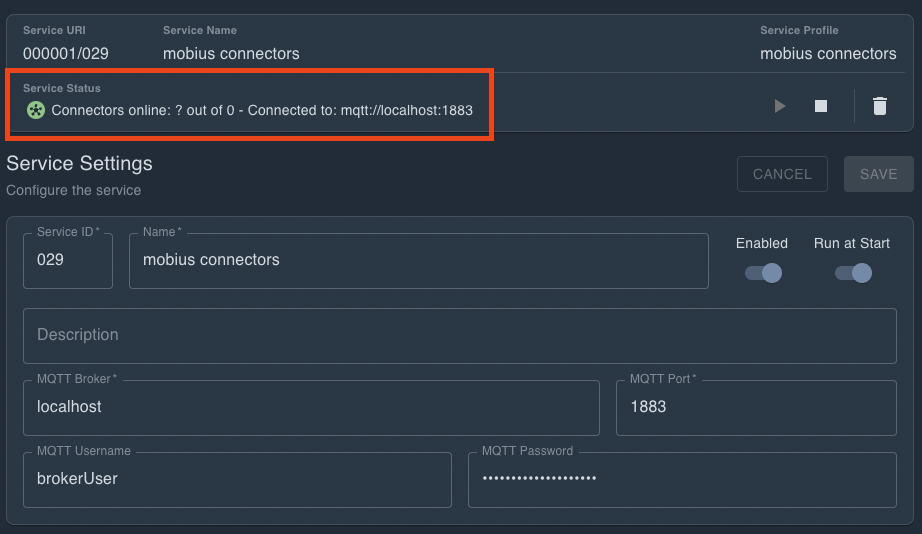Screen dimensions: 922x534
Task: Click the Service URI value 000001/029
Action: click(66, 53)
